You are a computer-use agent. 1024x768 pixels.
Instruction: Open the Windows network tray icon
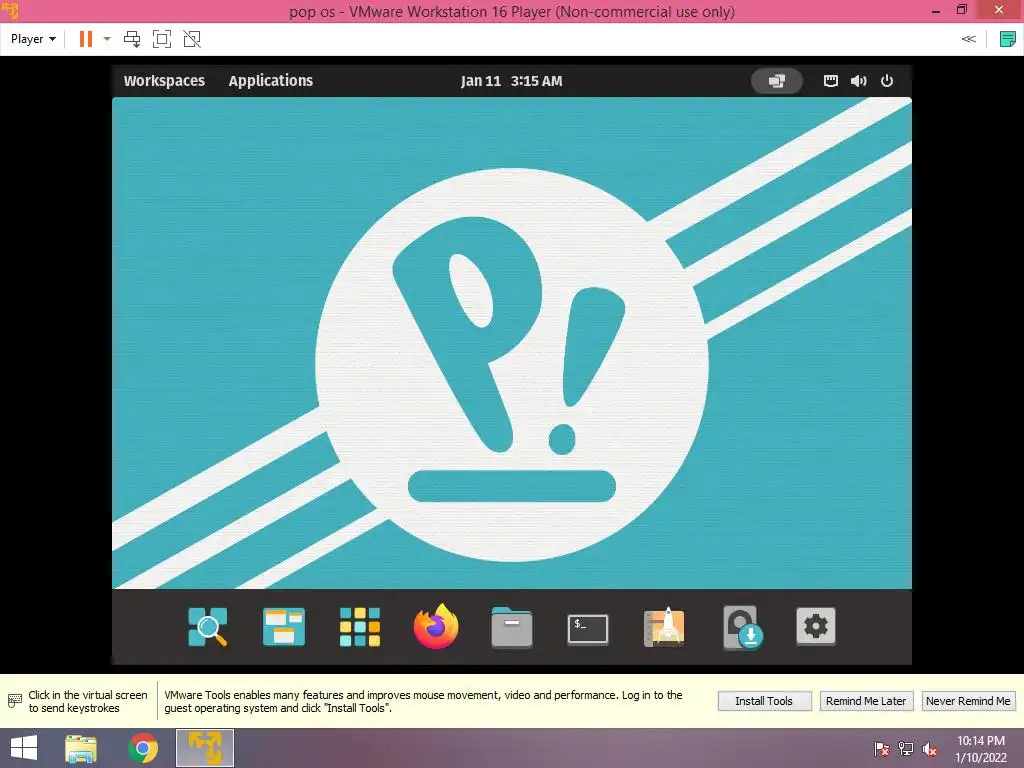click(x=906, y=748)
